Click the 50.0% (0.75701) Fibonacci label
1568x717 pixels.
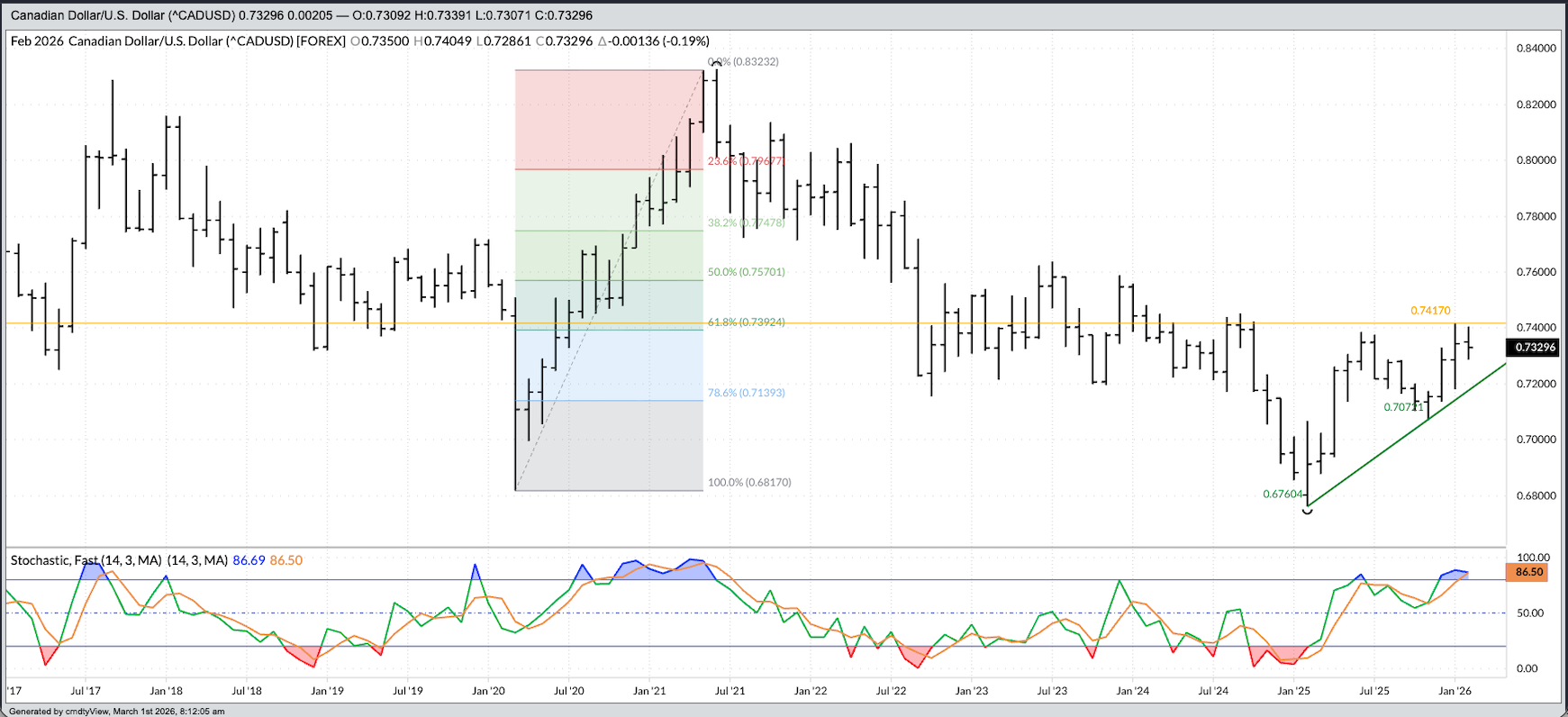pyautogui.click(x=746, y=272)
